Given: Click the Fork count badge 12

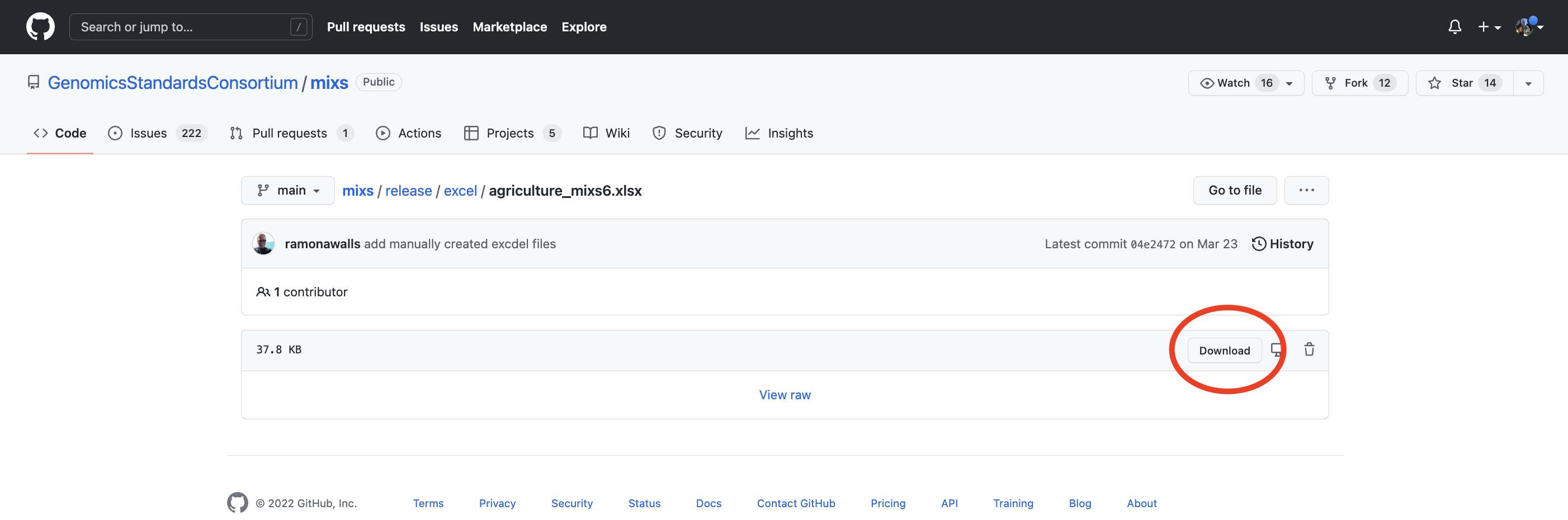Looking at the screenshot, I should (x=1384, y=83).
